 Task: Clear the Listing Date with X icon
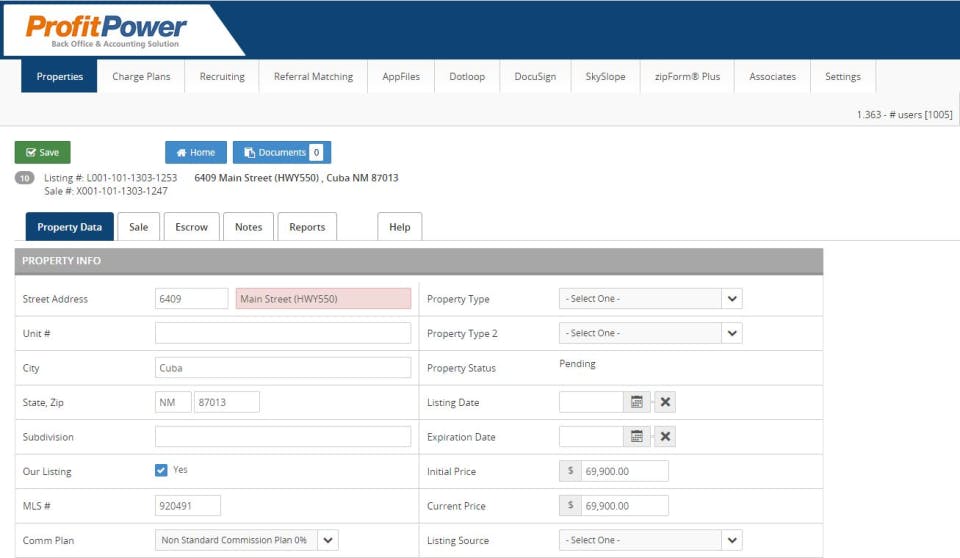tap(665, 402)
